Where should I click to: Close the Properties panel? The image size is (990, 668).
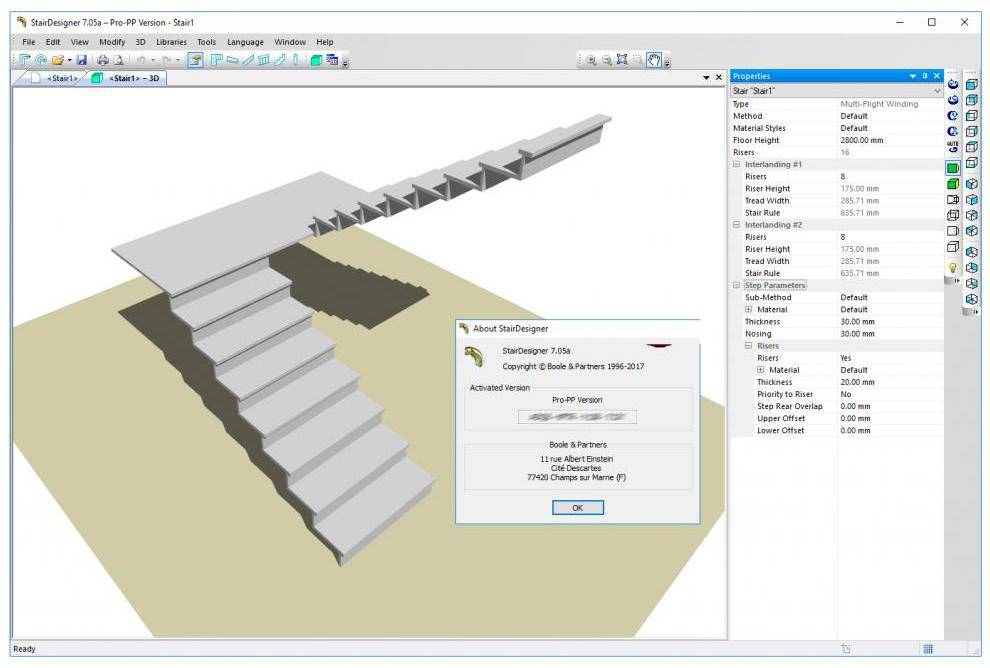pyautogui.click(x=937, y=76)
